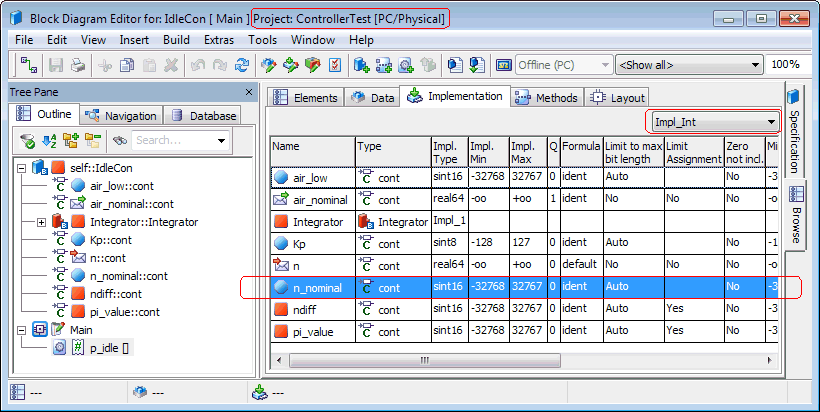820x412 pixels.
Task: Click the Delete X icon in the toolbar
Action: 171,65
